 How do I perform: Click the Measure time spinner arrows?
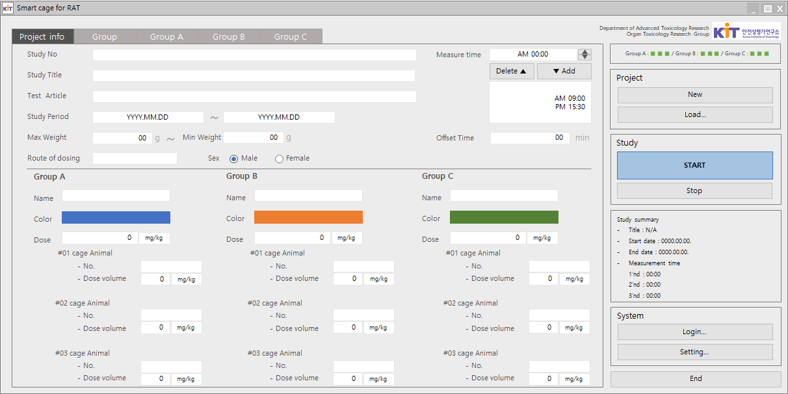[x=584, y=54]
